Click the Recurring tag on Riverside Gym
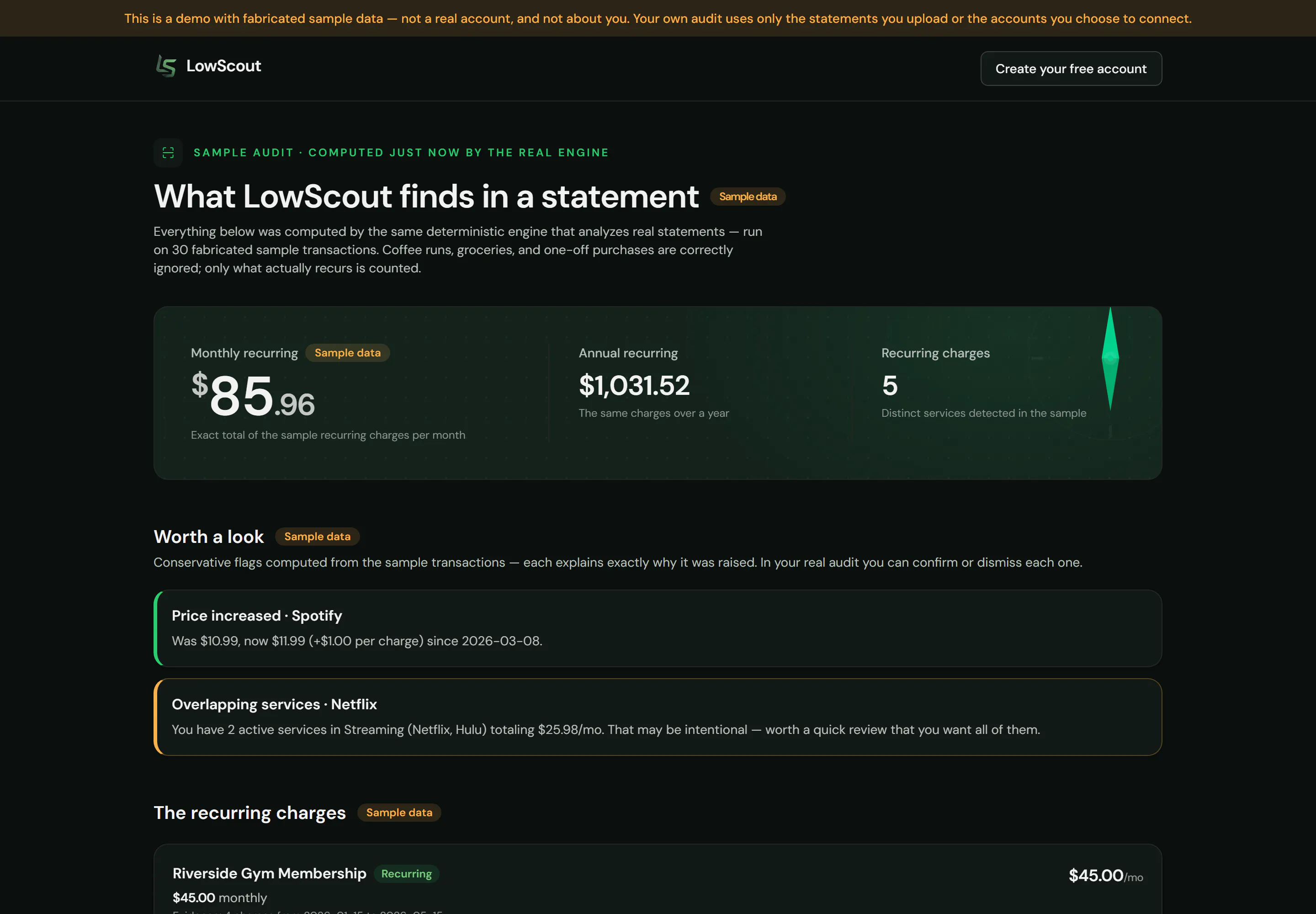 [x=407, y=874]
